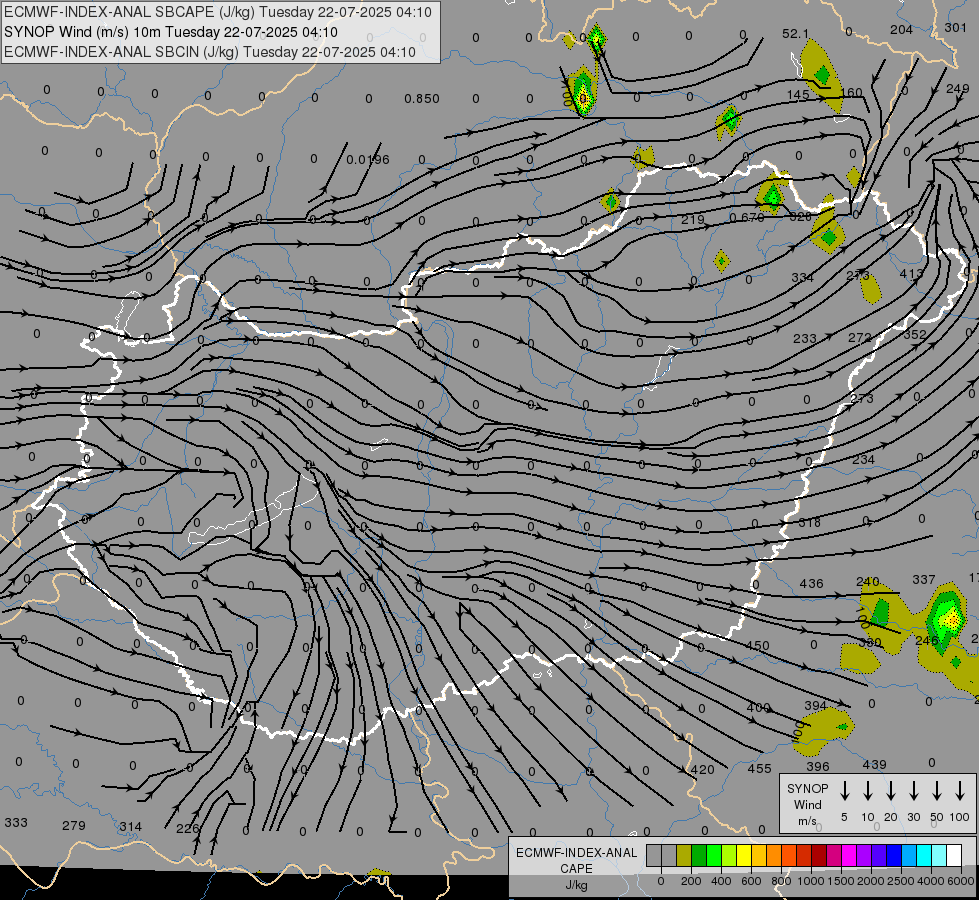Click the 439 value on the map
Image resolution: width=979 pixels, height=900 pixels.
click(875, 765)
